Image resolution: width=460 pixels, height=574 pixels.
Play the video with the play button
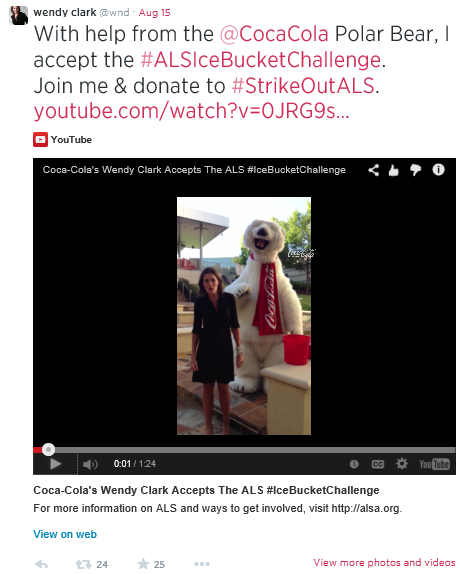[x=56, y=464]
